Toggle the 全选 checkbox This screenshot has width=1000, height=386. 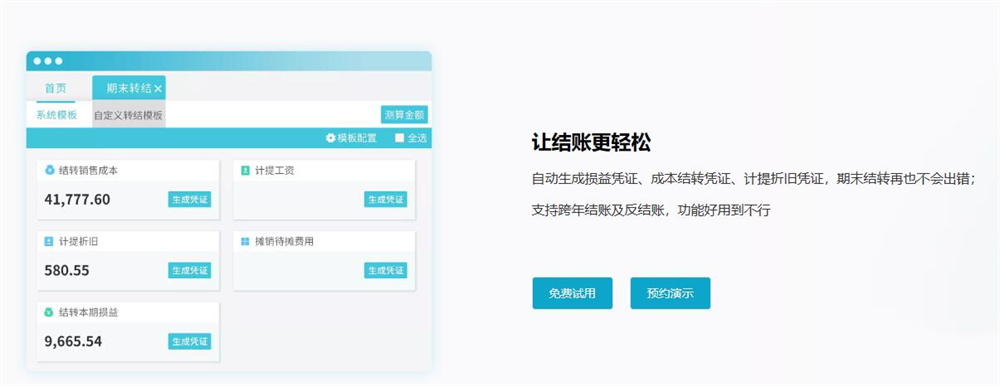click(399, 138)
